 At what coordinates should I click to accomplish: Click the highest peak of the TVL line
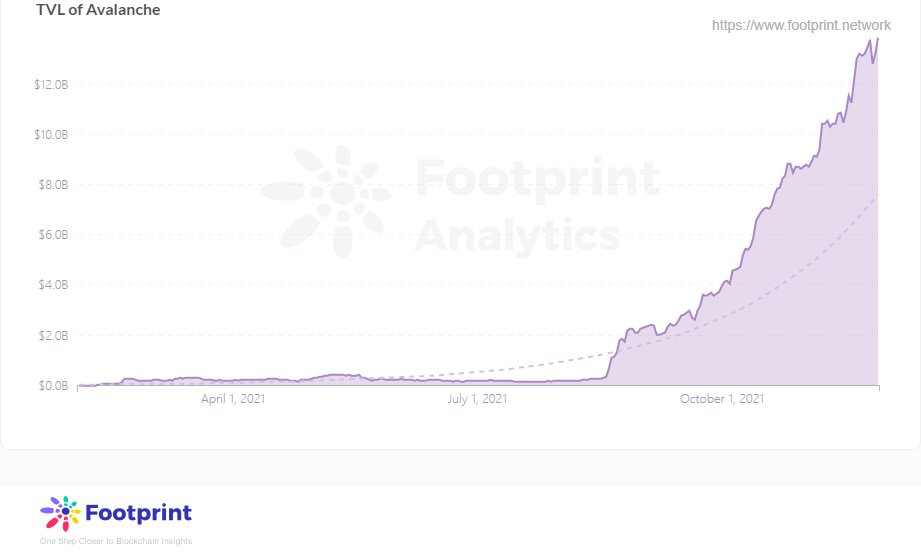pos(877,39)
